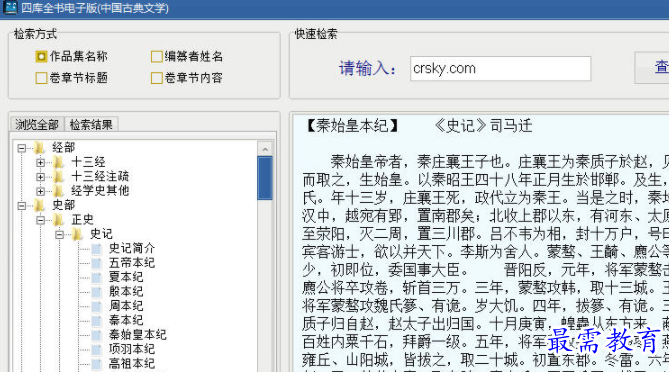Click the 史部 folder icon
This screenshot has width=669, height=372.
click(40, 205)
